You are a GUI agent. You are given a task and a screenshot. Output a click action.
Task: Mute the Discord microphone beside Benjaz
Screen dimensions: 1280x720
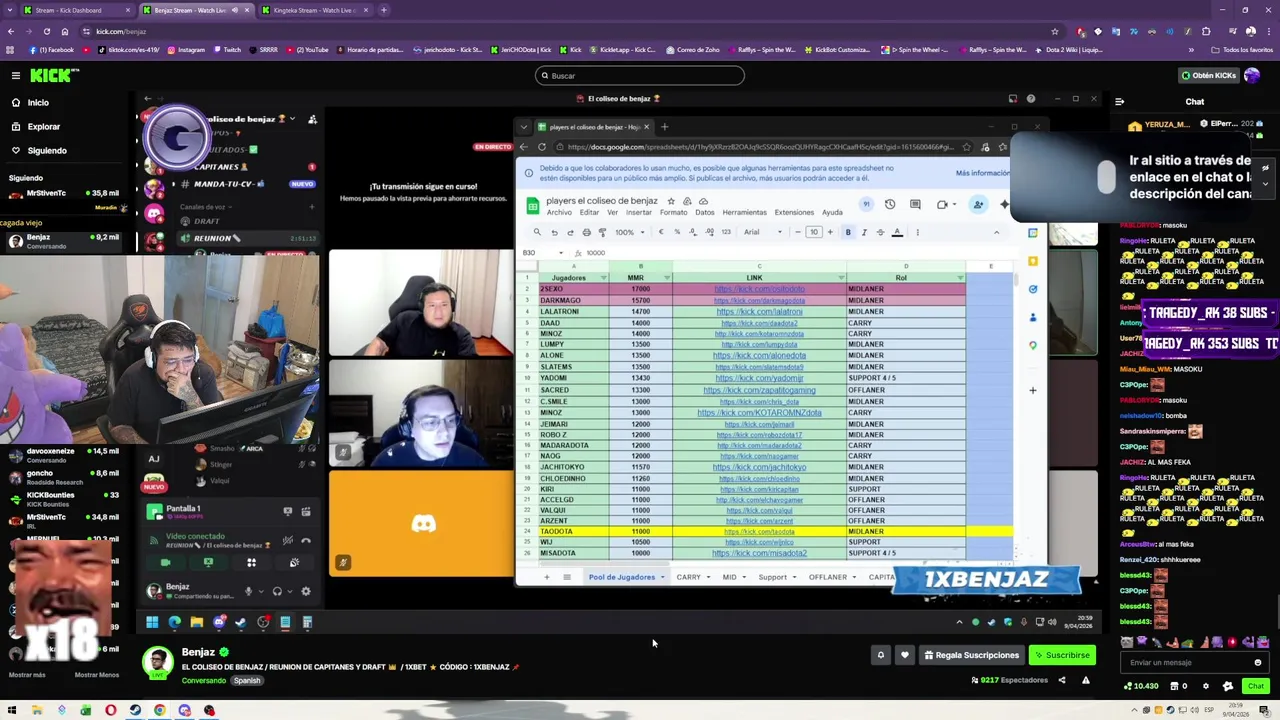[x=249, y=591]
